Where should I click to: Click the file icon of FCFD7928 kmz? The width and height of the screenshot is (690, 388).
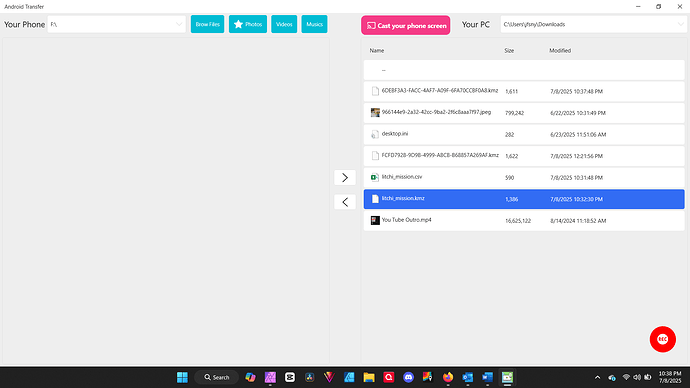coord(375,156)
